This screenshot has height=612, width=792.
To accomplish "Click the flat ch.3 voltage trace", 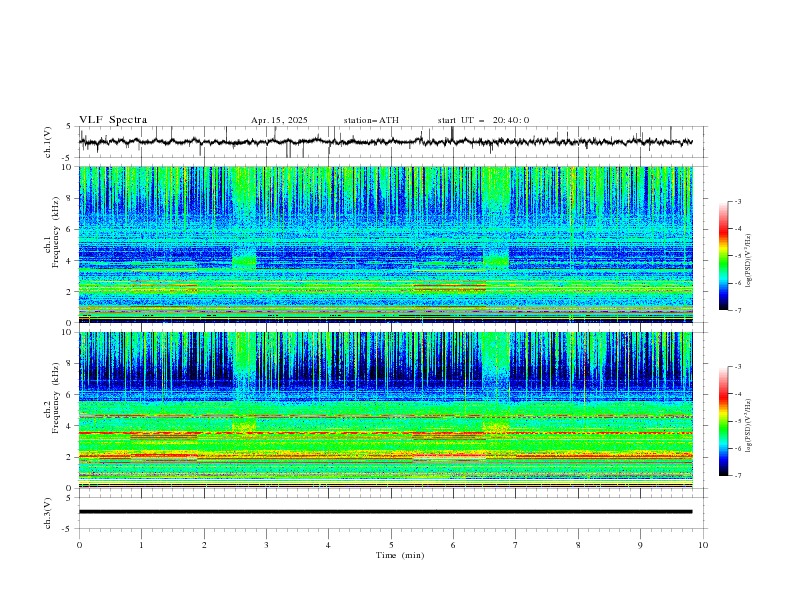I will 385,512.
